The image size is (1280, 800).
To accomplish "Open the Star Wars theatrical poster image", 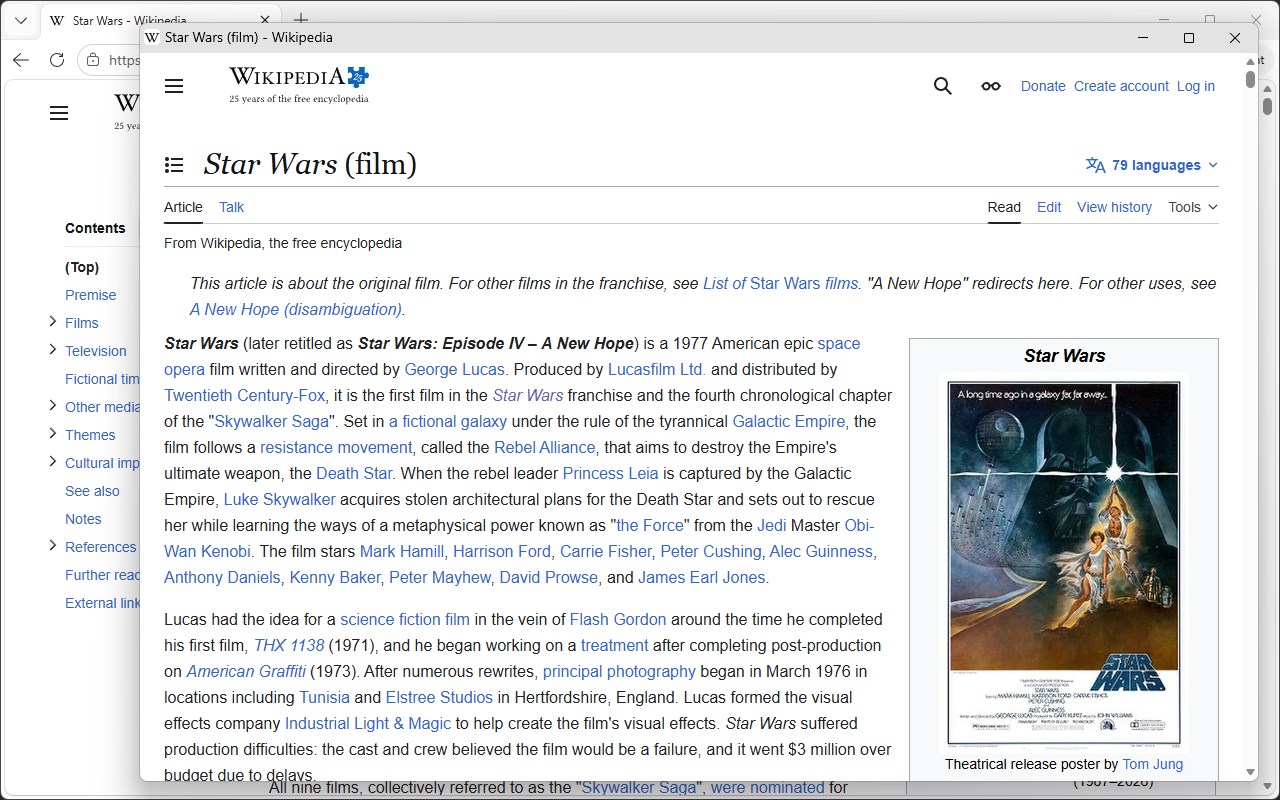I will [1064, 563].
